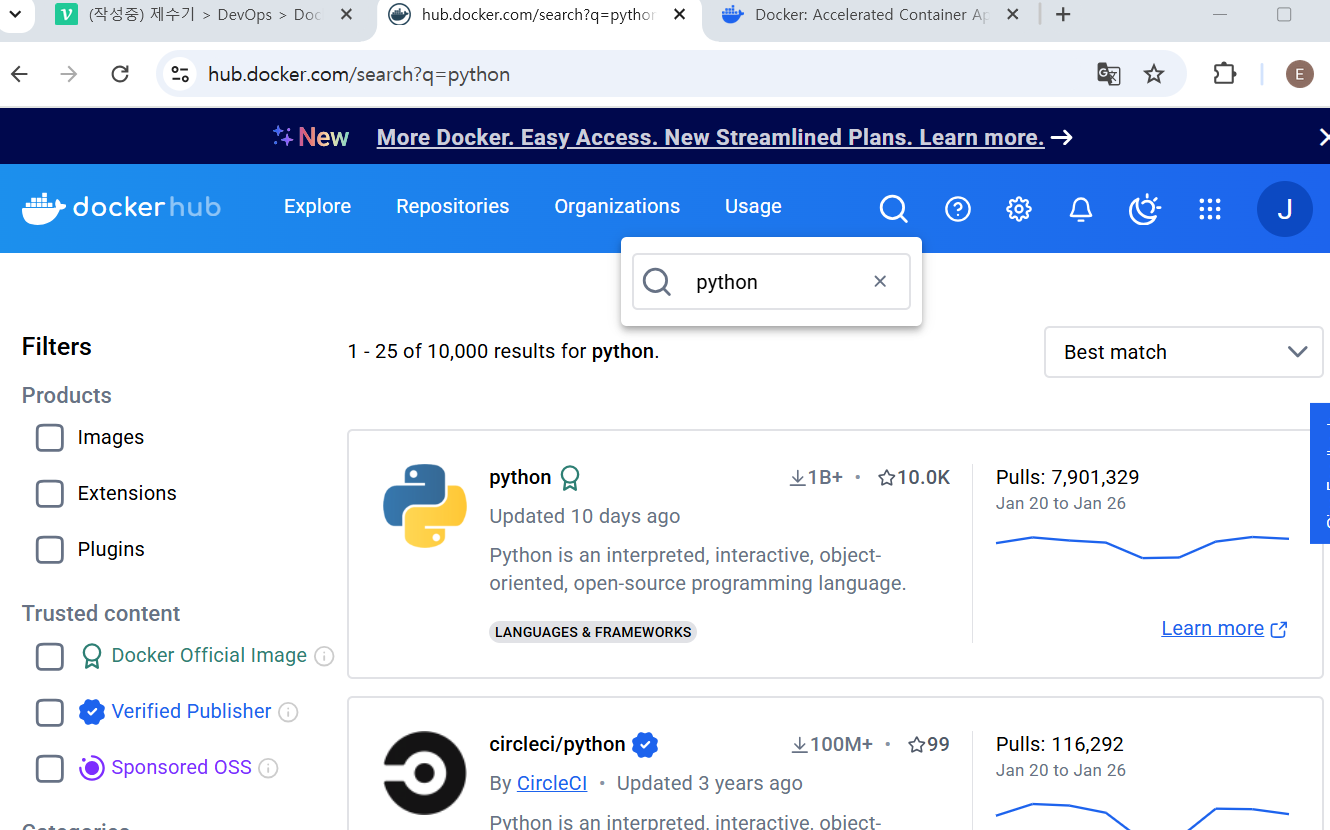Click the verified badge beside circleci/python

click(x=645, y=745)
